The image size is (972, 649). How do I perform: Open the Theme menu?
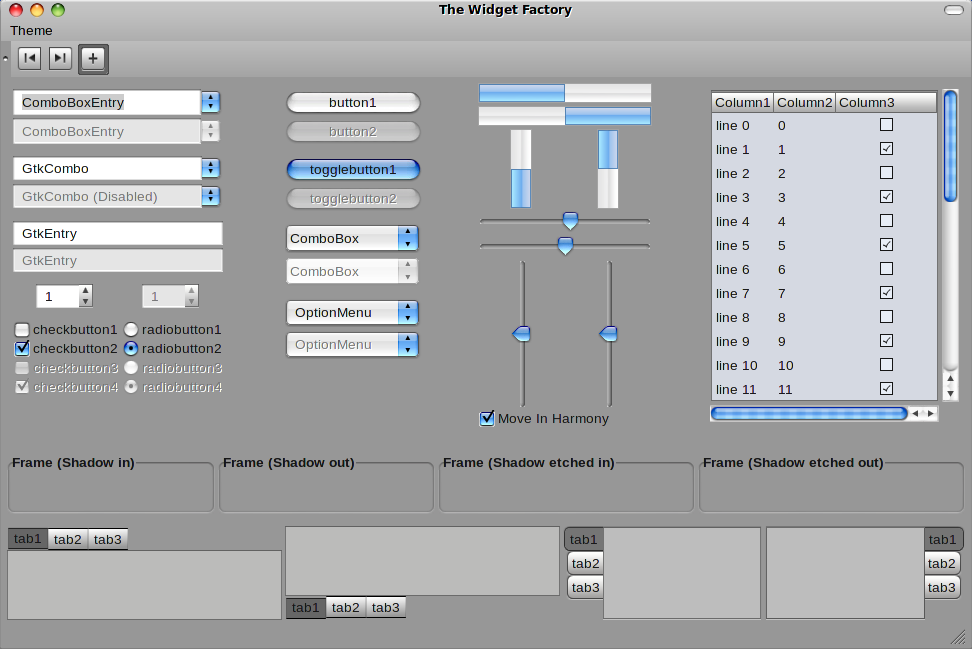click(x=31, y=31)
